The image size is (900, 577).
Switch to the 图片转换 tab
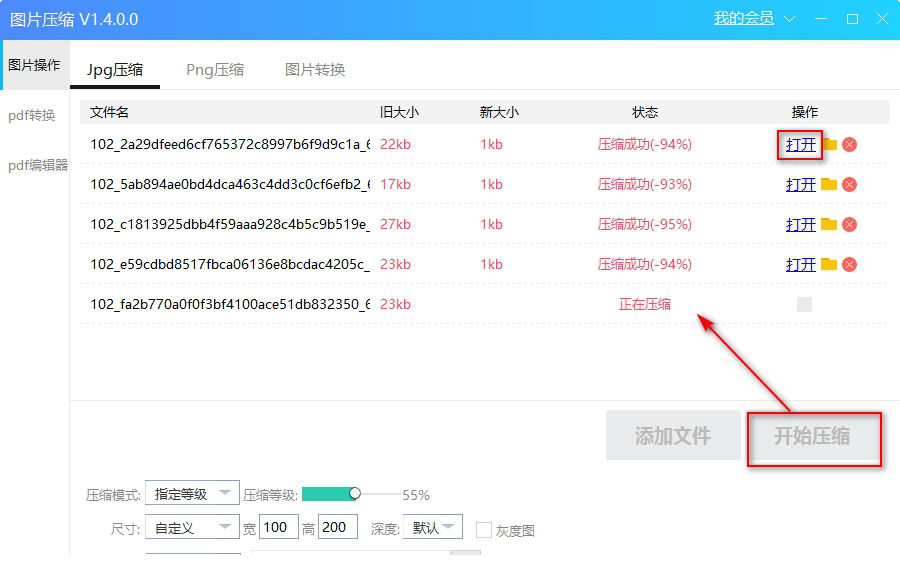(315, 70)
